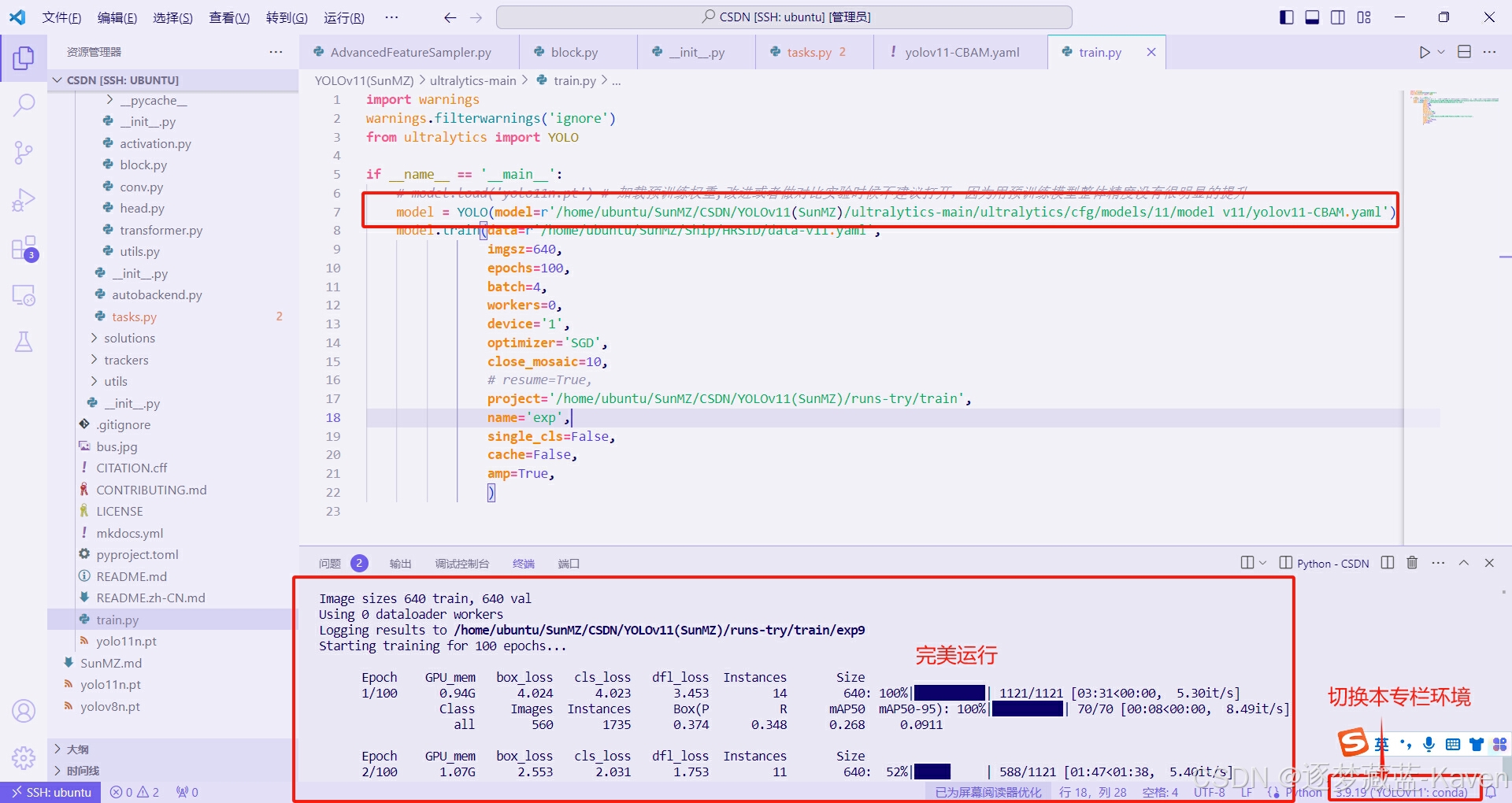Open the run options dropdown arrow

click(x=1441, y=52)
